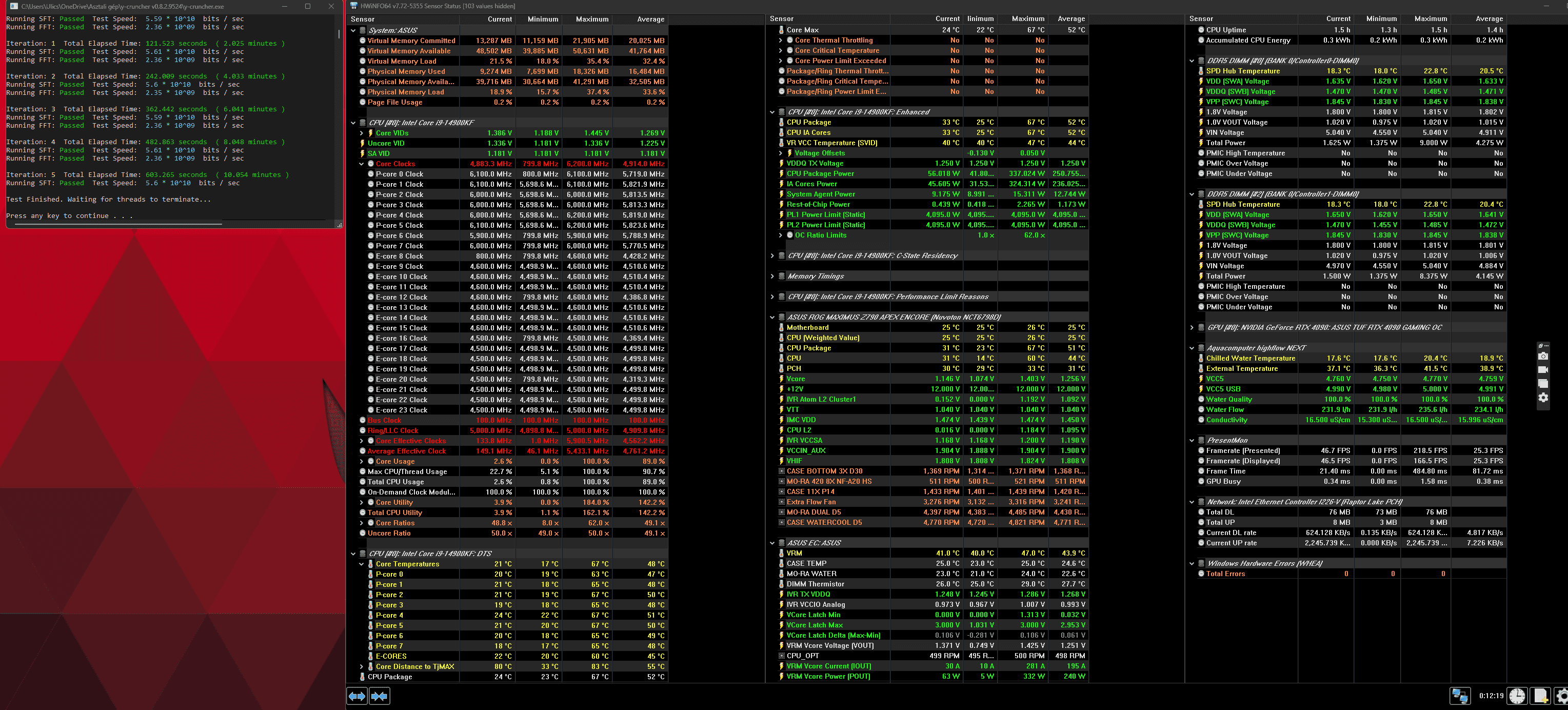Click the expand columns double-arrow icon

click(x=356, y=696)
